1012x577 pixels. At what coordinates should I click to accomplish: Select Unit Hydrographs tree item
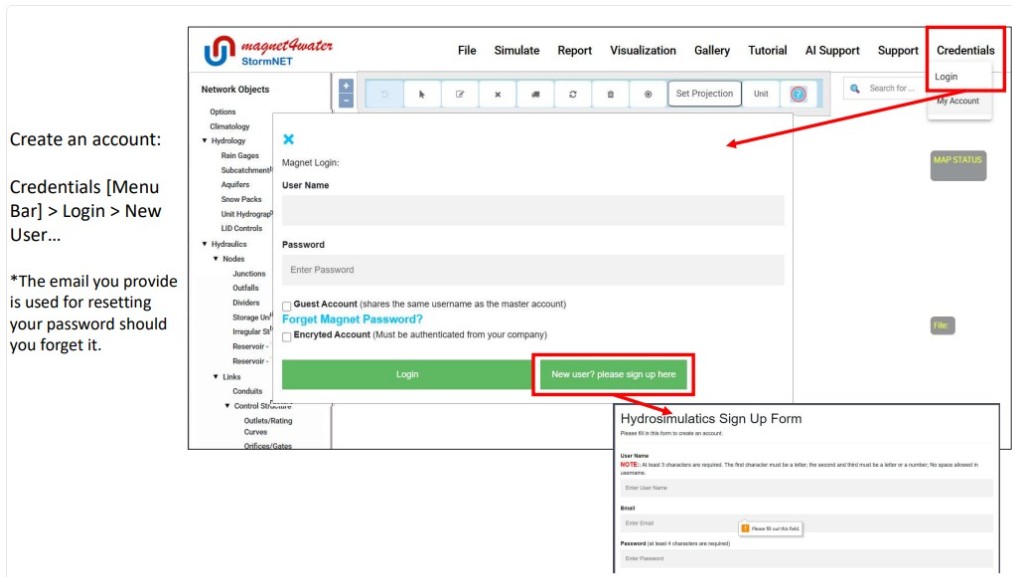tap(247, 214)
